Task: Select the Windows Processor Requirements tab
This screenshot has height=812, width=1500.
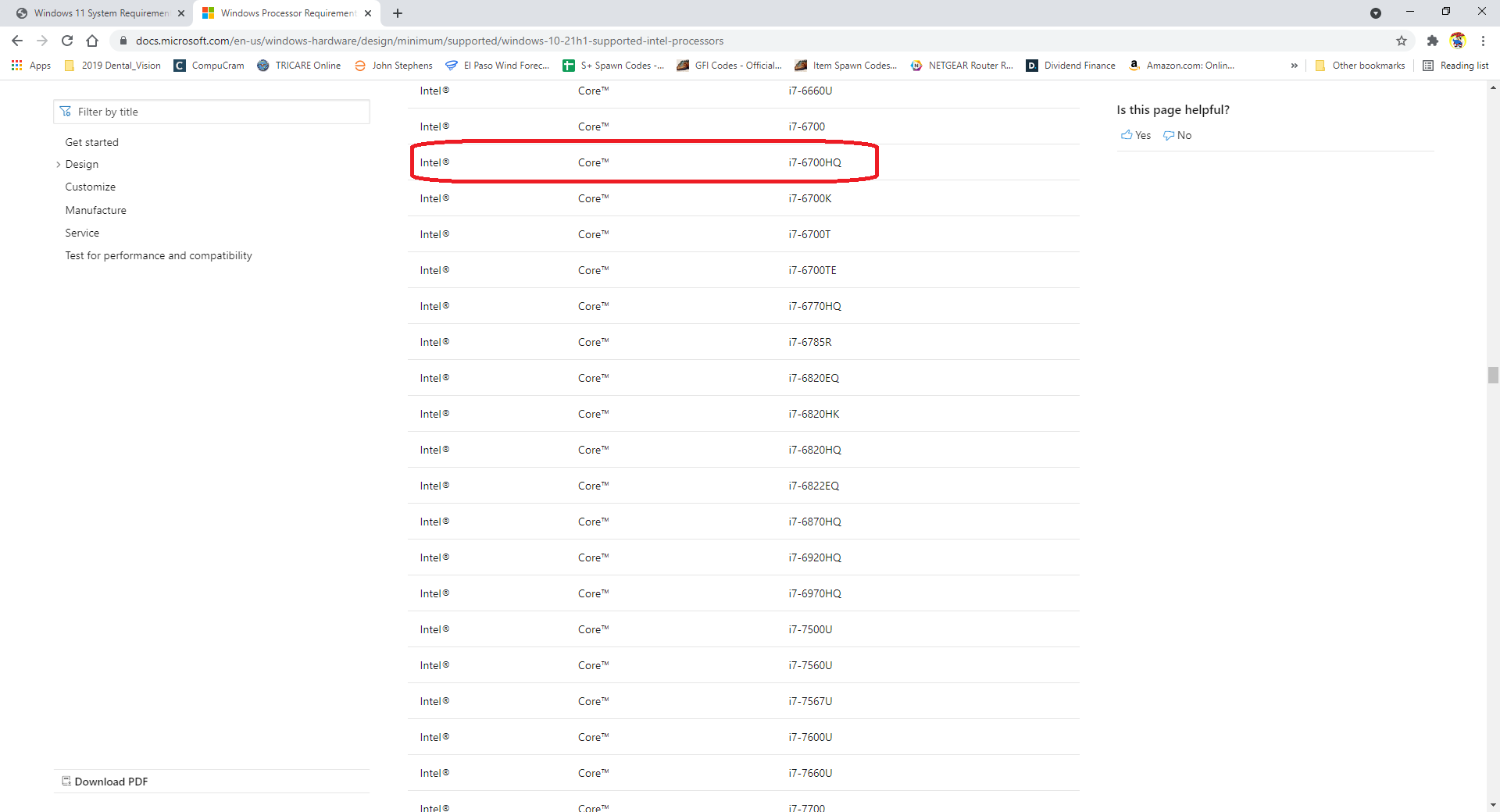Action: pyautogui.click(x=287, y=13)
